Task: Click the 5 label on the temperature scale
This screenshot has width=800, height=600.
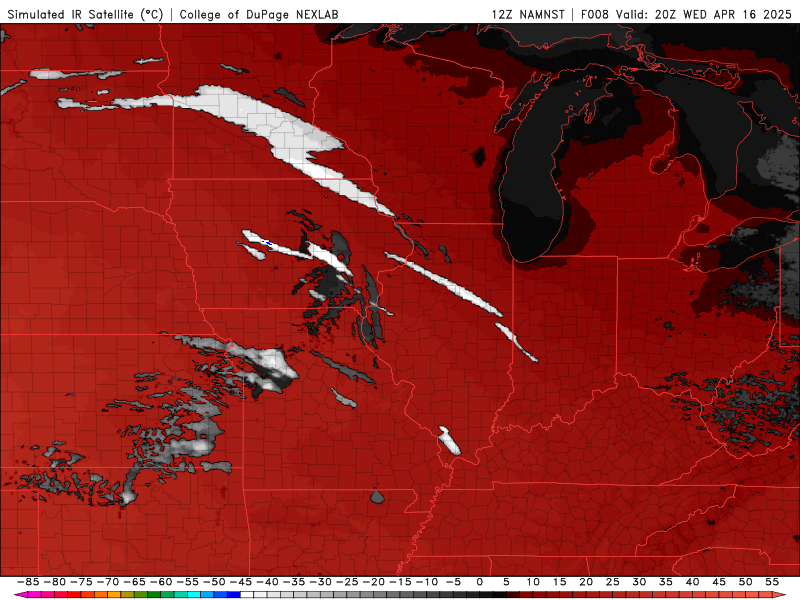Action: (x=506, y=582)
